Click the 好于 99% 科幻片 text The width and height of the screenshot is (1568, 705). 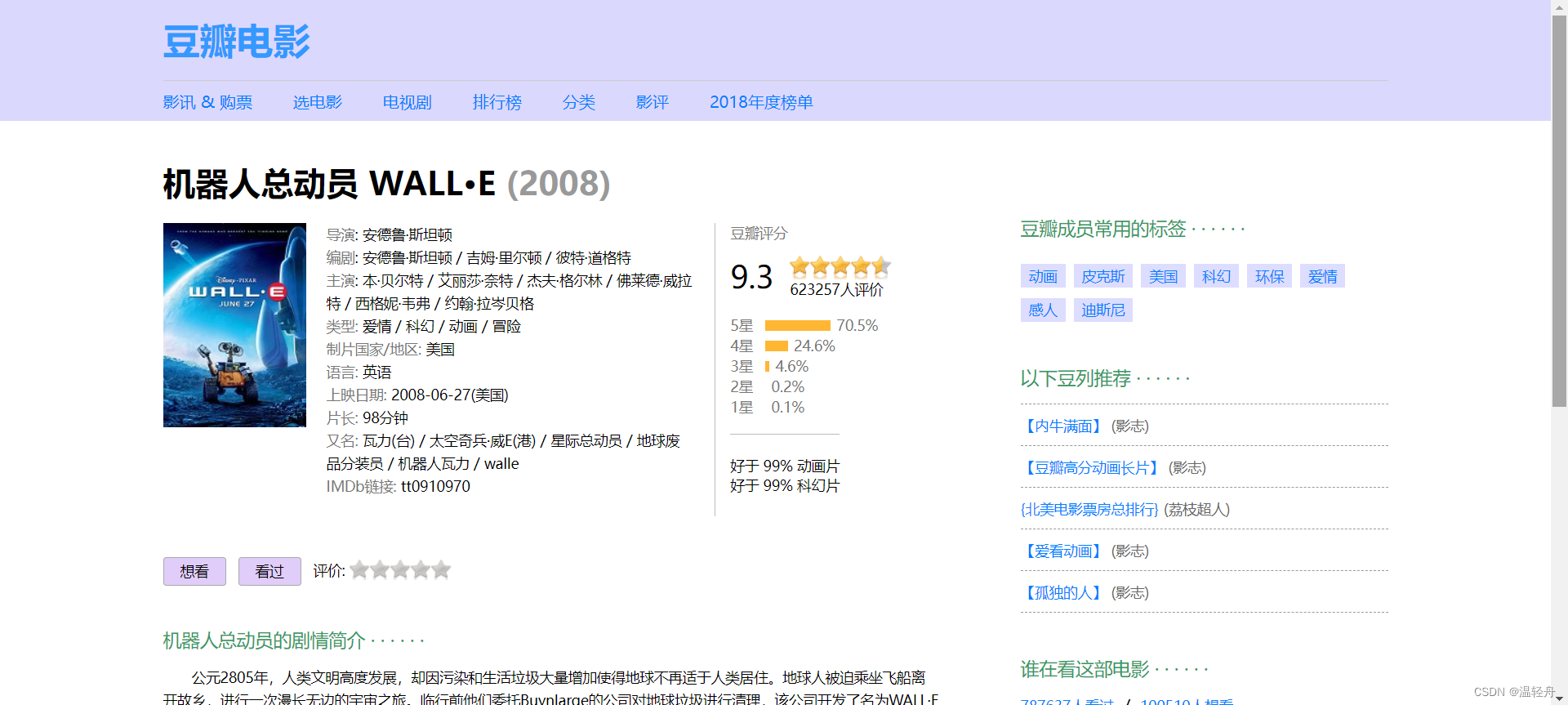click(785, 485)
